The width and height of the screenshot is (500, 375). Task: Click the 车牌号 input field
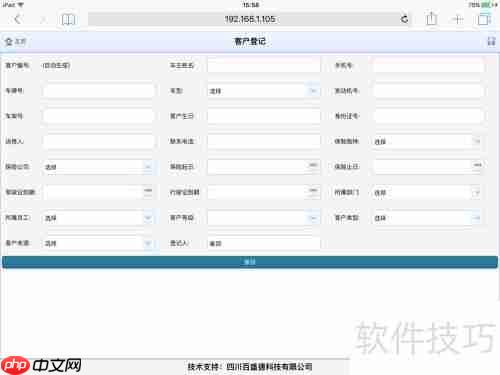coord(98,91)
